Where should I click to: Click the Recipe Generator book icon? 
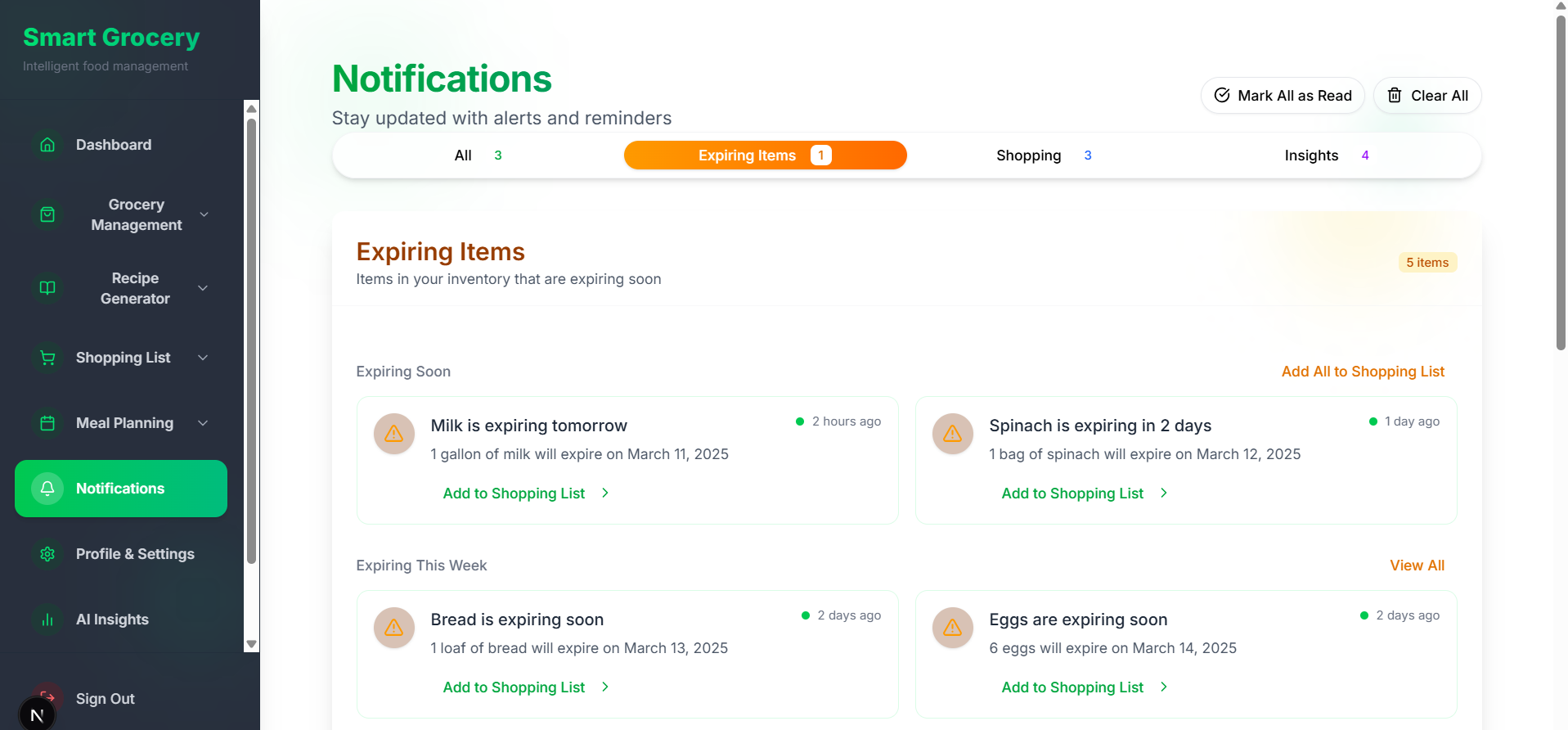pos(47,288)
